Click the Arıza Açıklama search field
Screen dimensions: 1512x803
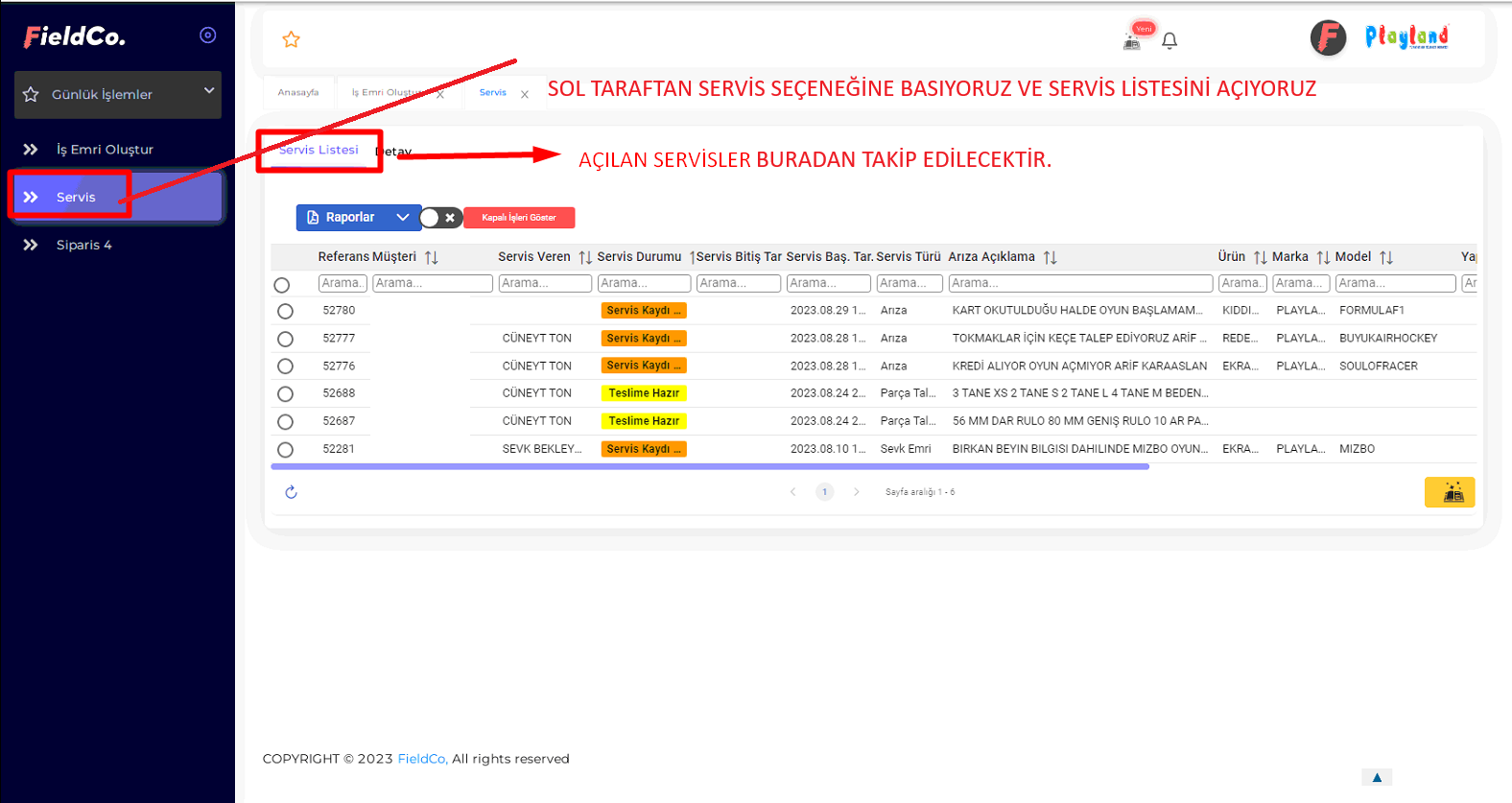1079,283
